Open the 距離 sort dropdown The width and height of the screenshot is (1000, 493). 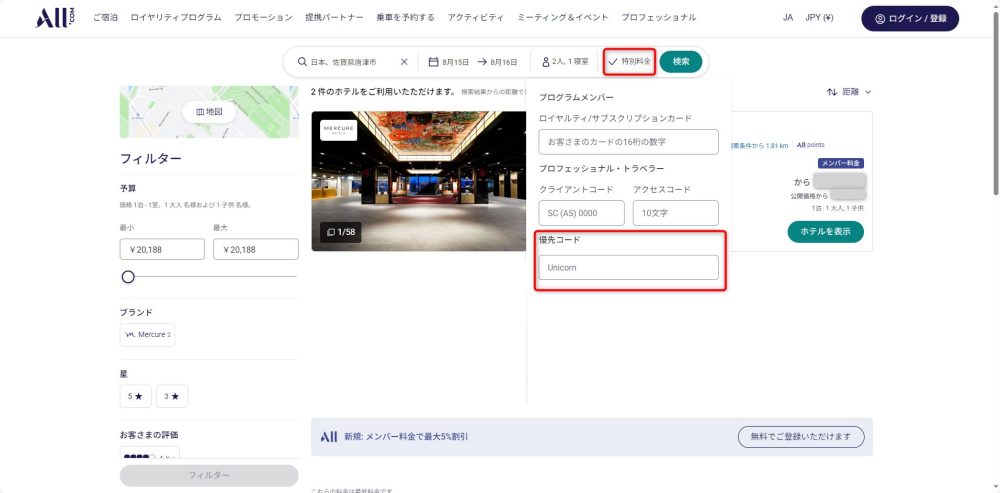point(849,92)
